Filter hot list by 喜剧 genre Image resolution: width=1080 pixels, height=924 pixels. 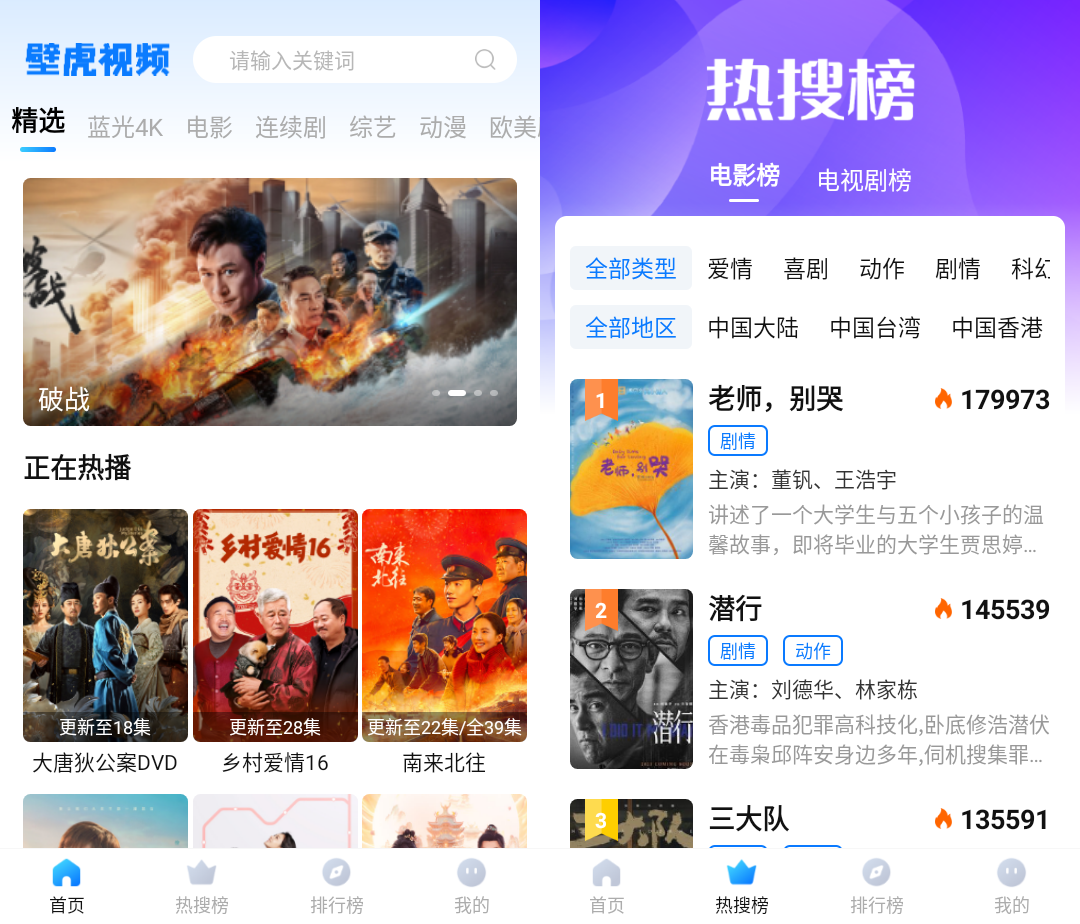tap(806, 269)
